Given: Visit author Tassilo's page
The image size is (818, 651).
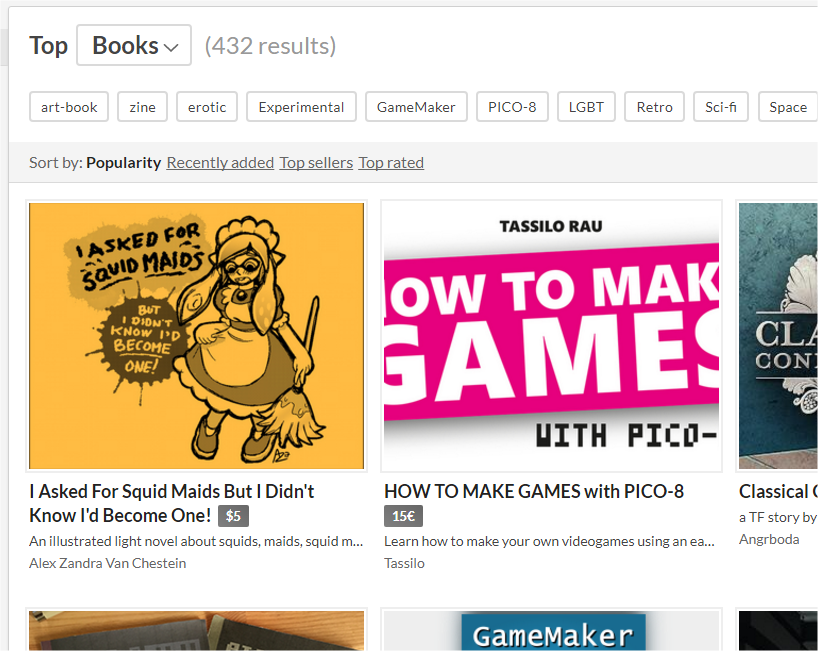Looking at the screenshot, I should coord(404,563).
